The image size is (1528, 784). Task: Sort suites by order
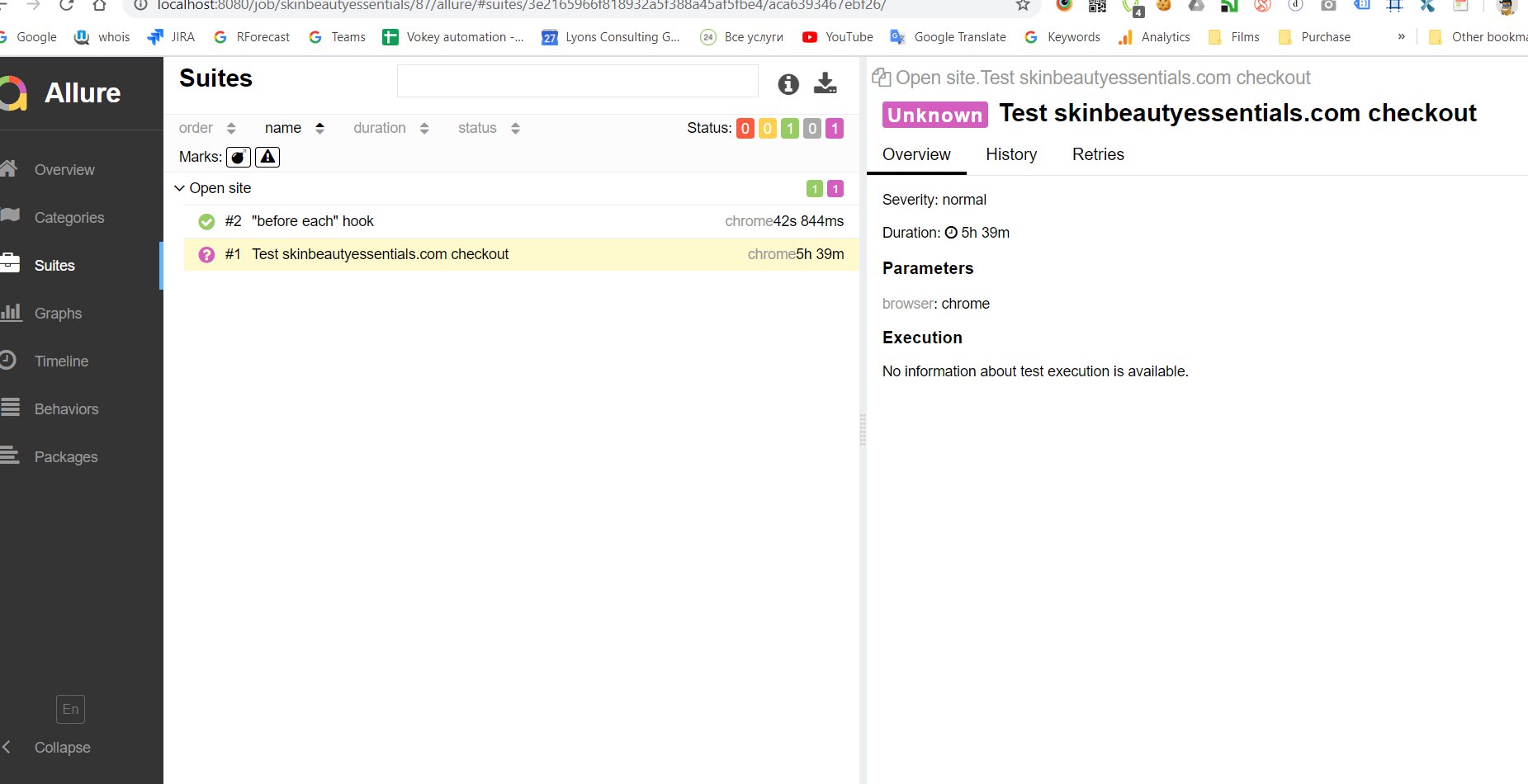(x=207, y=128)
